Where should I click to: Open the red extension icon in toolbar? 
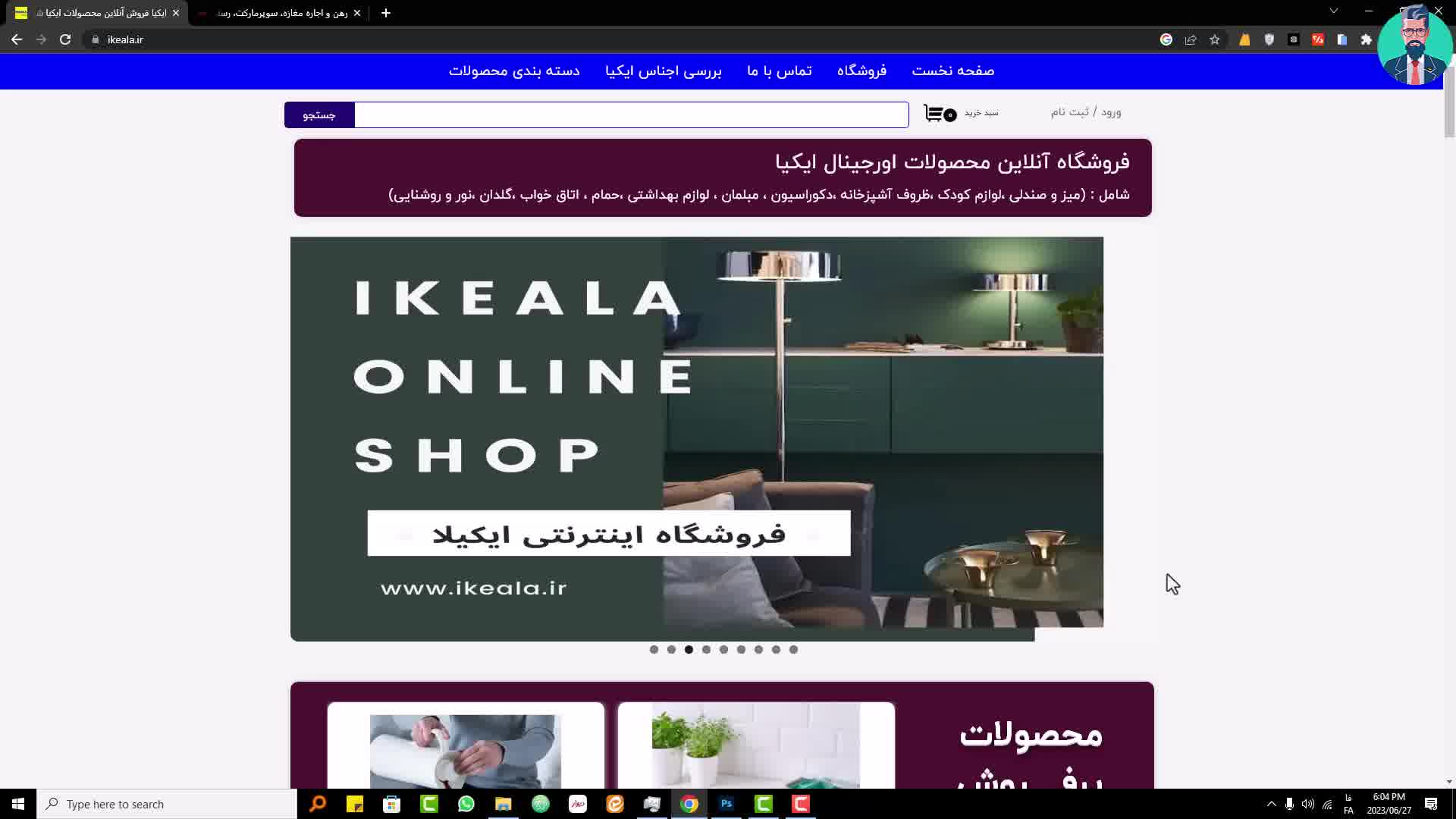coord(1318,39)
